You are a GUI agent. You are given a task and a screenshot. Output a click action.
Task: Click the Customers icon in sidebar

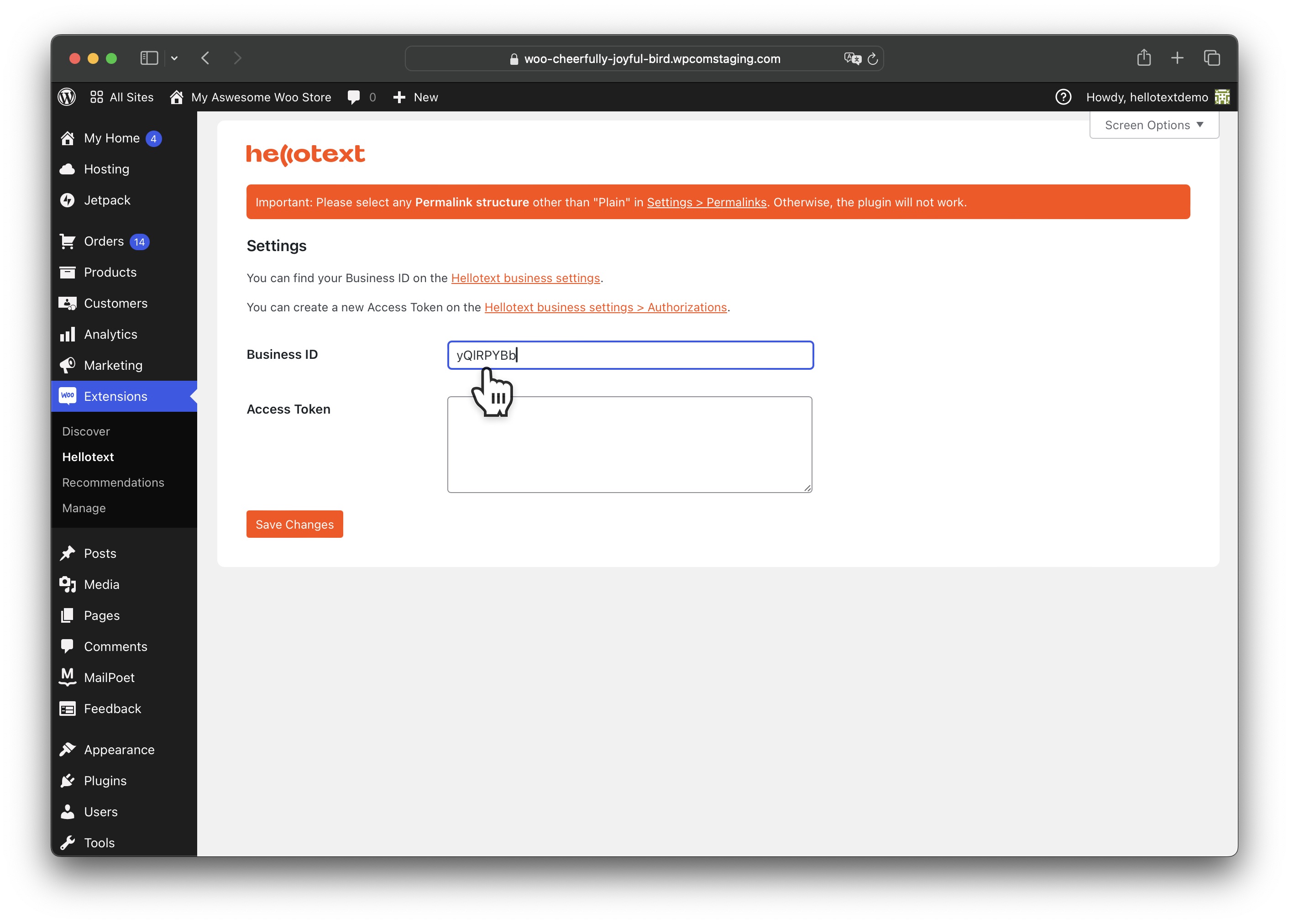point(68,304)
